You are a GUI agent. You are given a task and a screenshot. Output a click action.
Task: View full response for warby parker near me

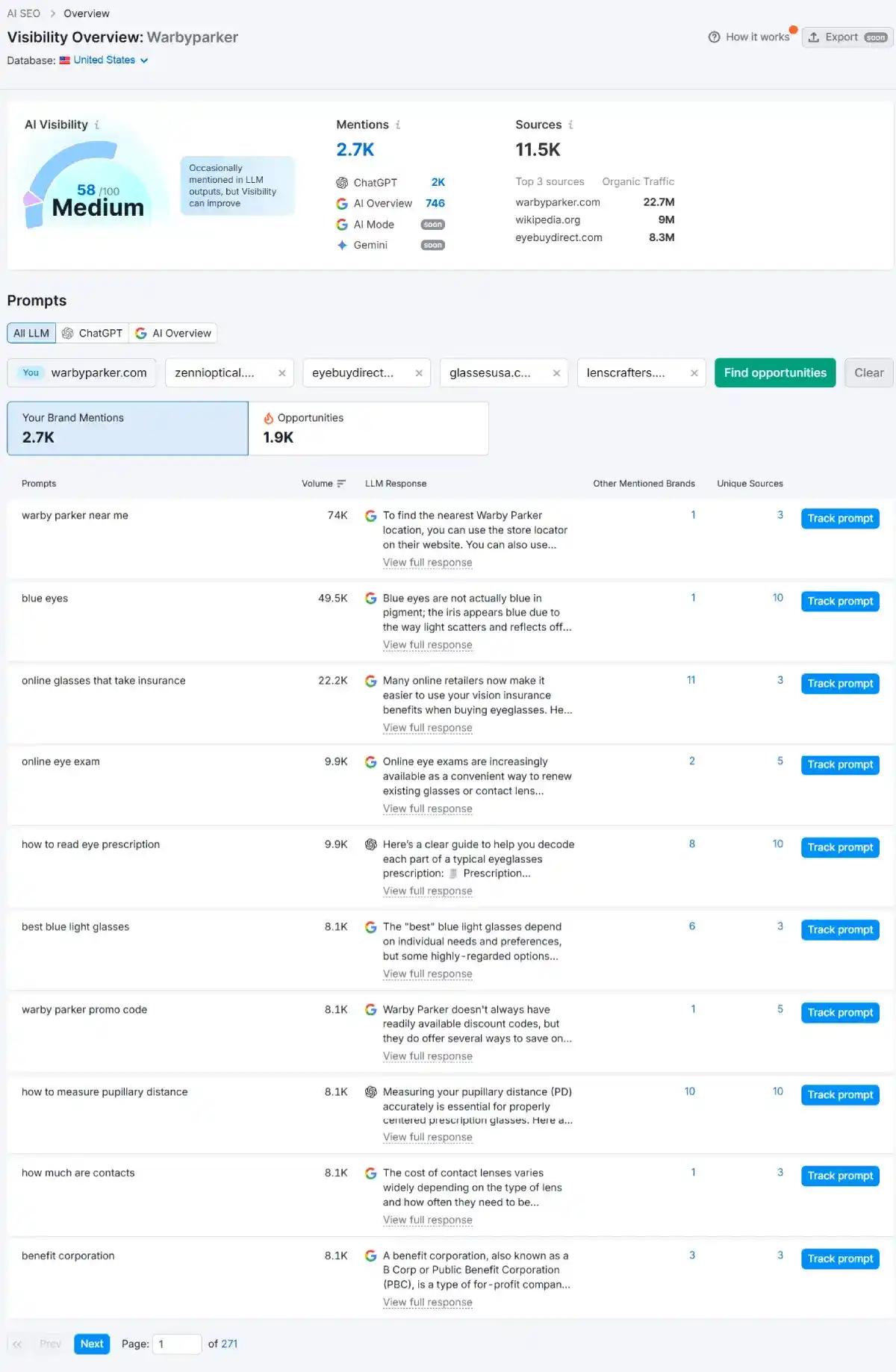tap(428, 563)
